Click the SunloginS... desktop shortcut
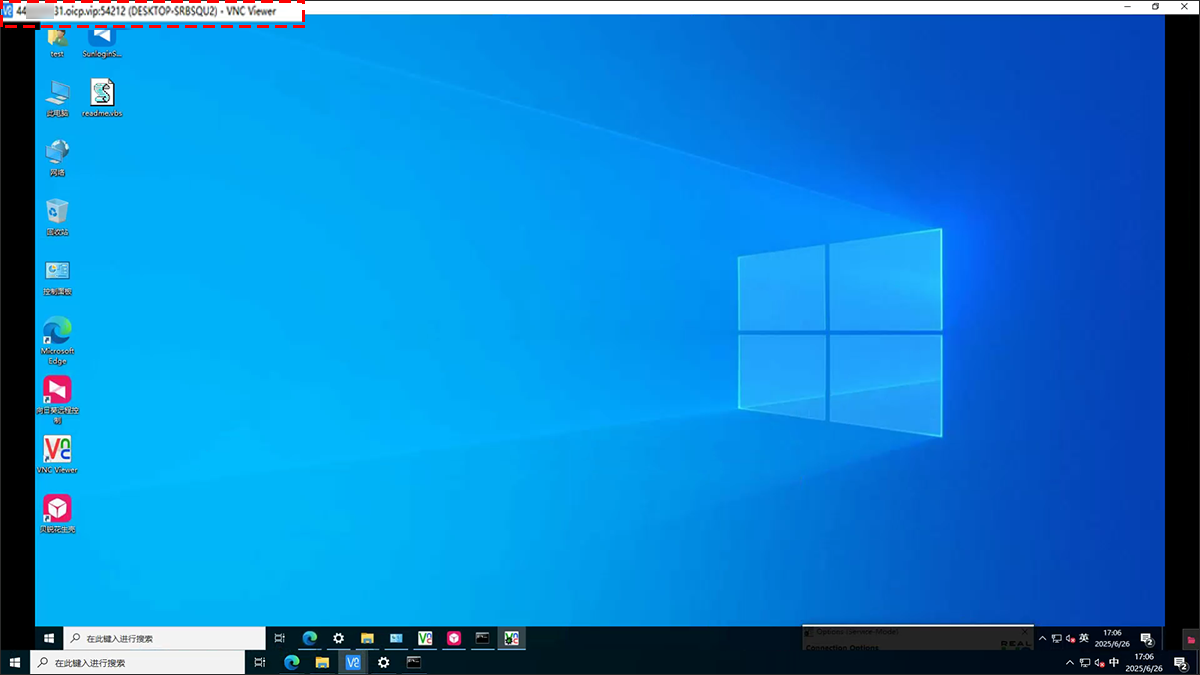This screenshot has height=675, width=1200. coord(102,38)
